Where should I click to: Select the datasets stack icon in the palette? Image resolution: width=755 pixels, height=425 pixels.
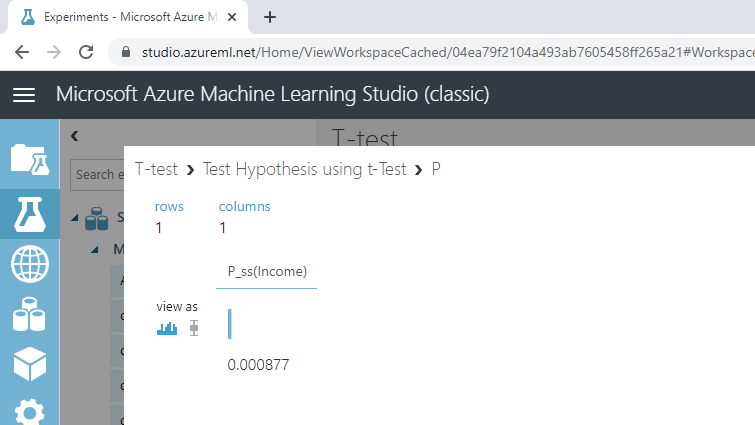tap(96, 219)
